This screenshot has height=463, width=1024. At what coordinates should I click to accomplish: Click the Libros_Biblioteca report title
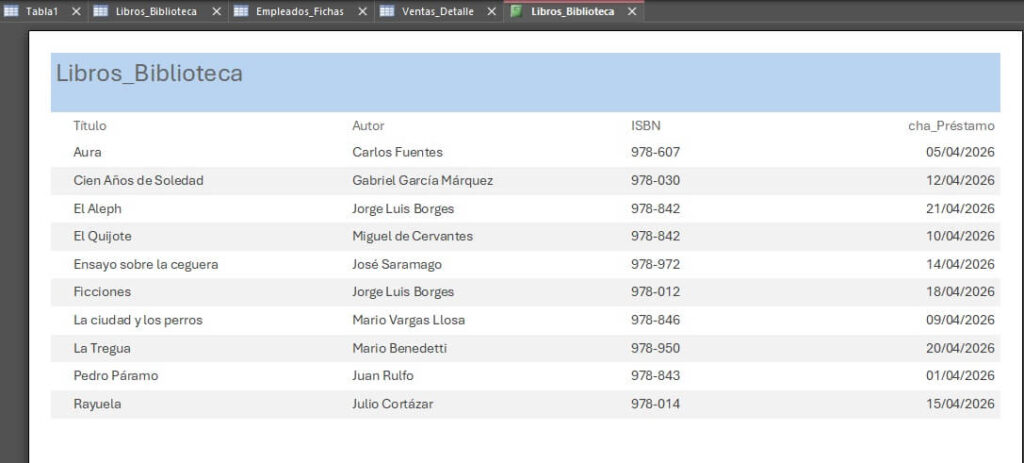pos(150,73)
